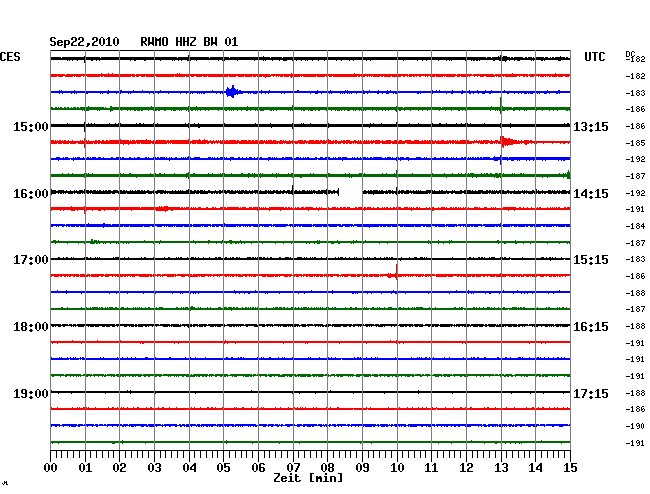The image size is (650, 494).
Task: Click the local time label '18:00'
Action: coord(31,327)
